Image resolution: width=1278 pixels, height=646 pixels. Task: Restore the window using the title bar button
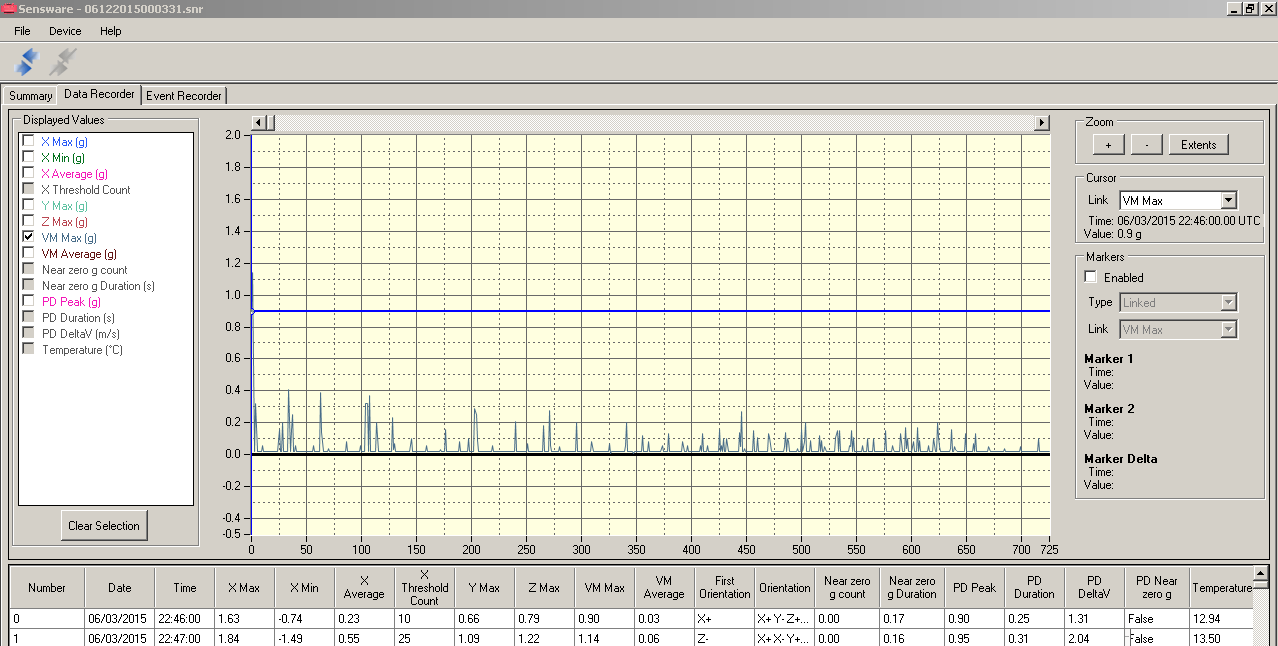(1250, 8)
